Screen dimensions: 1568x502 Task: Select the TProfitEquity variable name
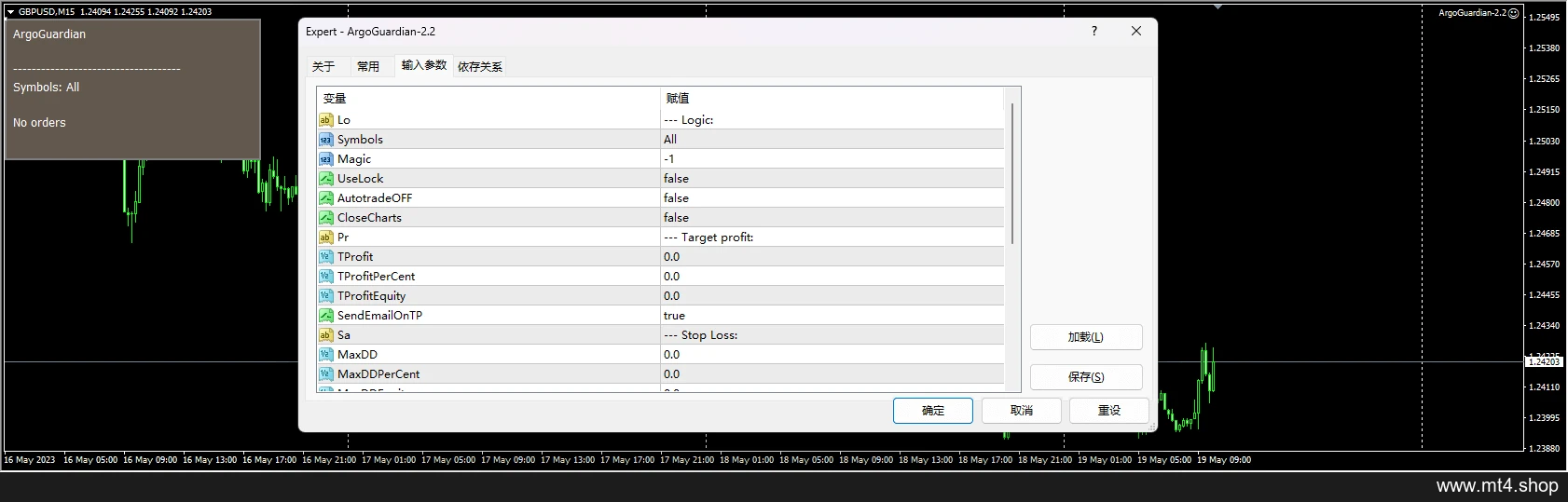coord(372,296)
